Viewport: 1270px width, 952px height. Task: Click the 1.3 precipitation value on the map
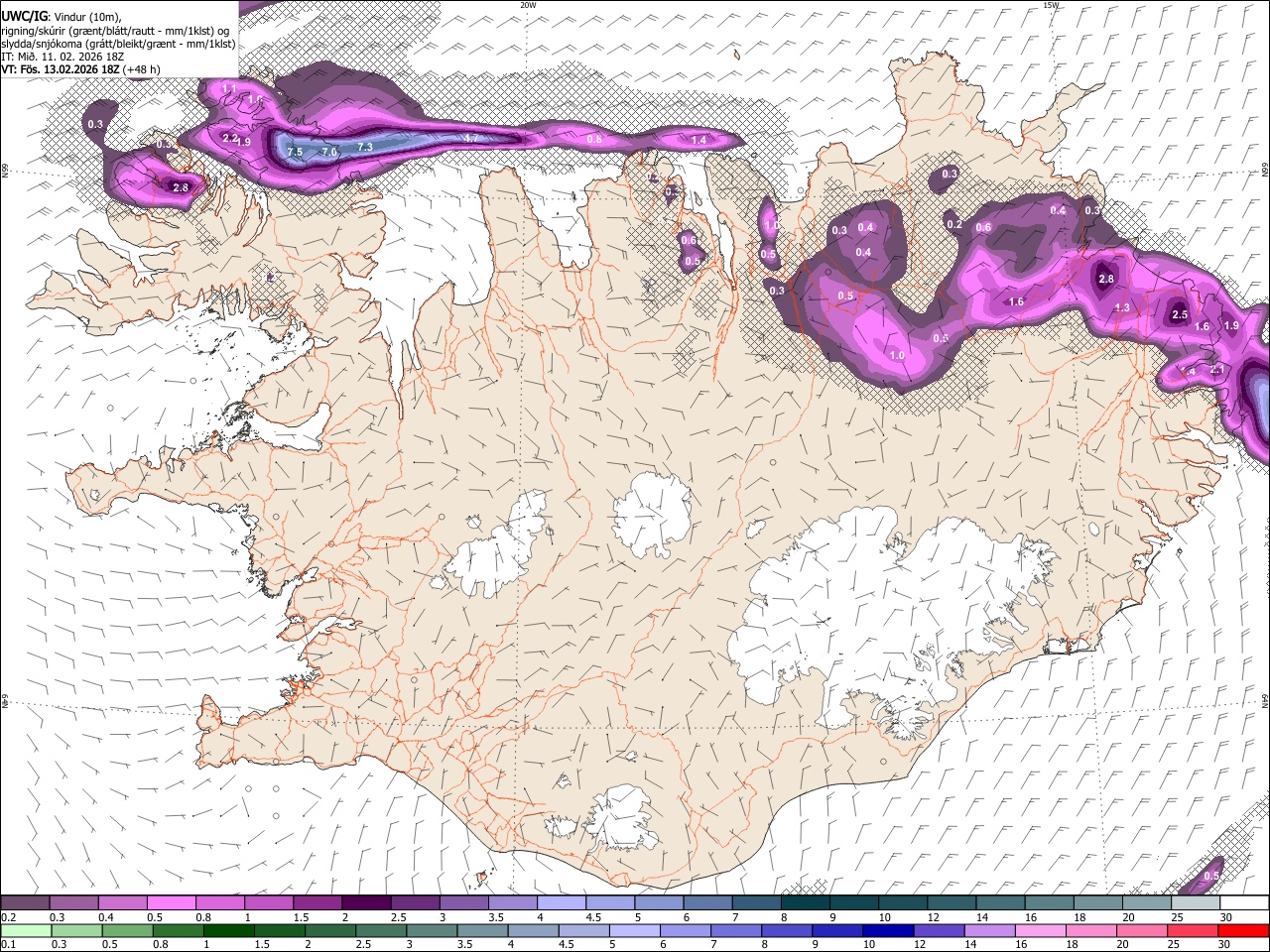(1122, 308)
